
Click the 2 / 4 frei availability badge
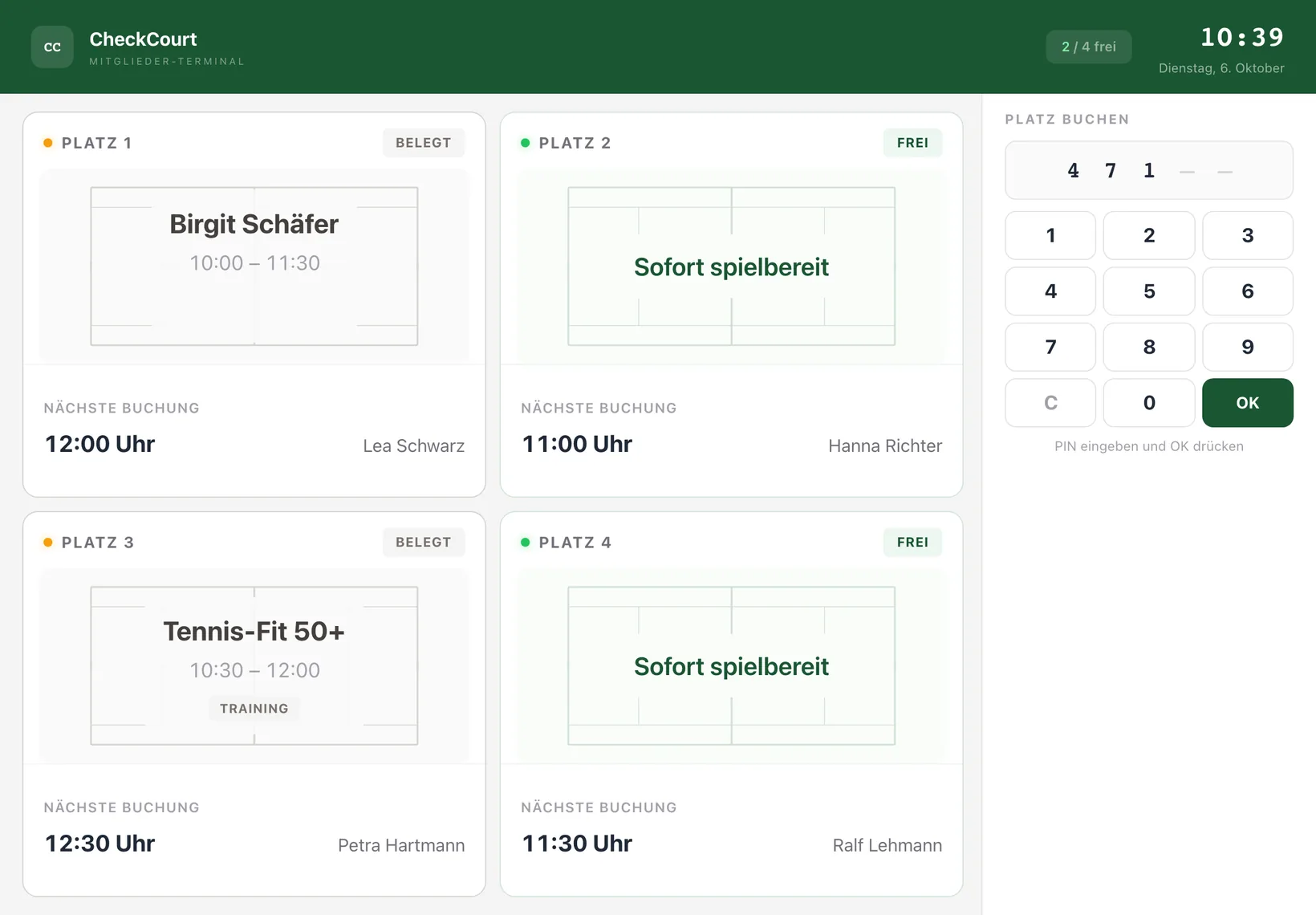tap(1089, 47)
